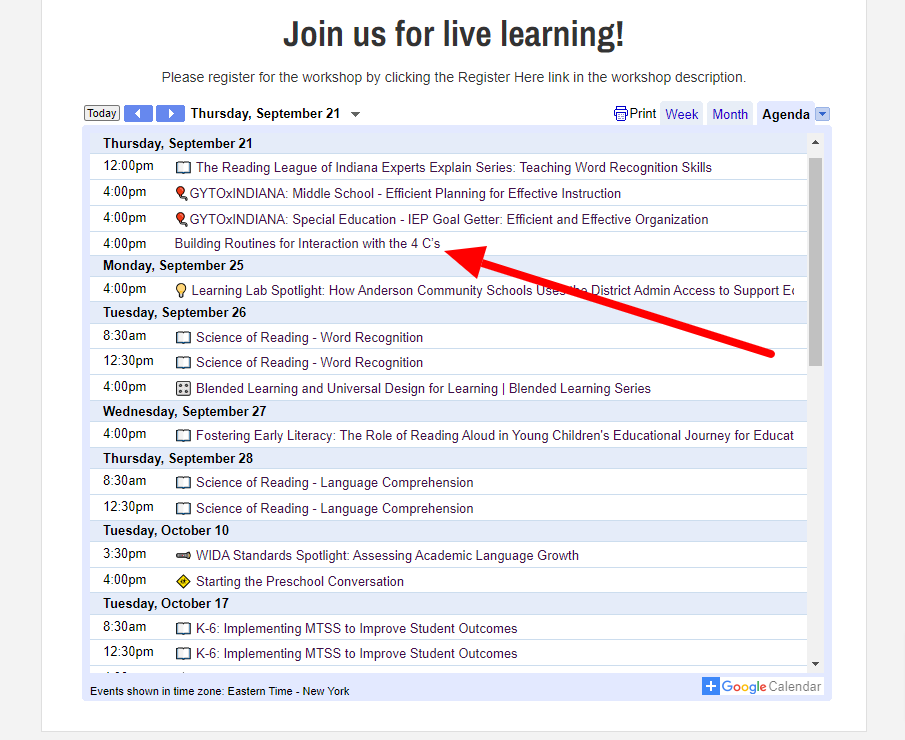Click the lightbulb icon next to Learning Lab Spotlight
Viewport: 905px width, 740px height.
coord(181,289)
